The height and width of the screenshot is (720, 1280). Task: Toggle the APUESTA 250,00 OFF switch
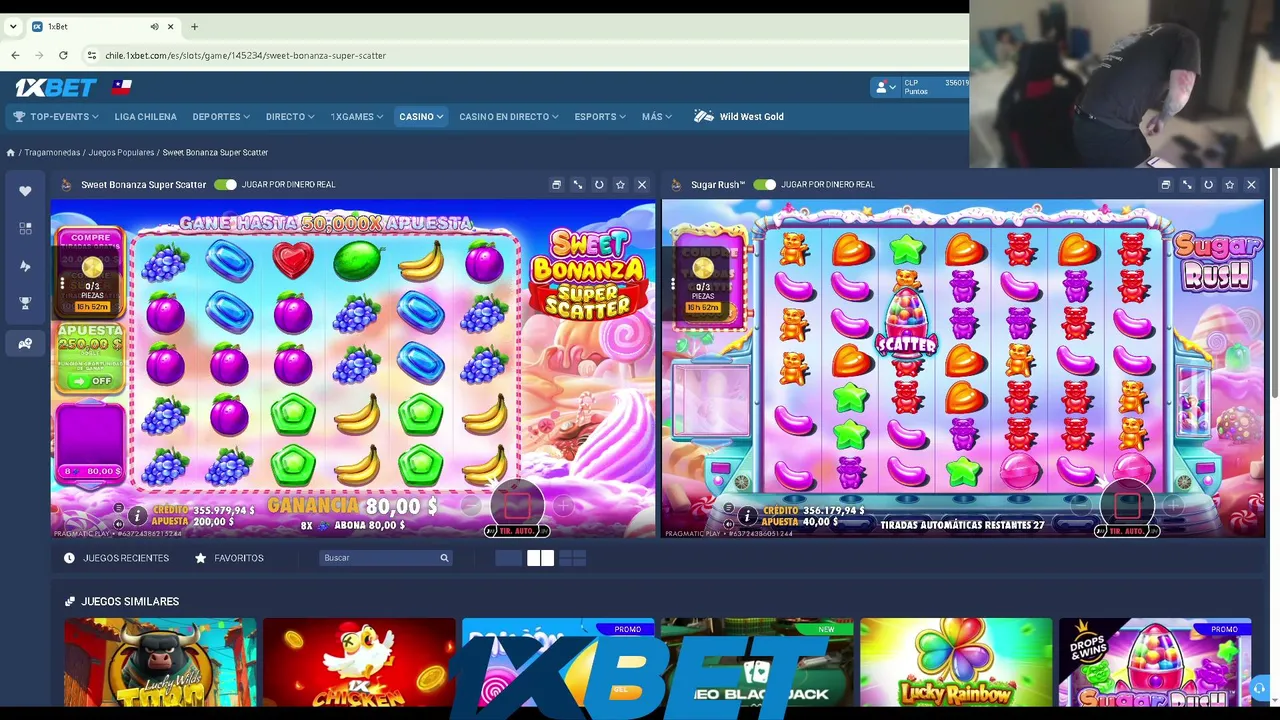point(91,381)
